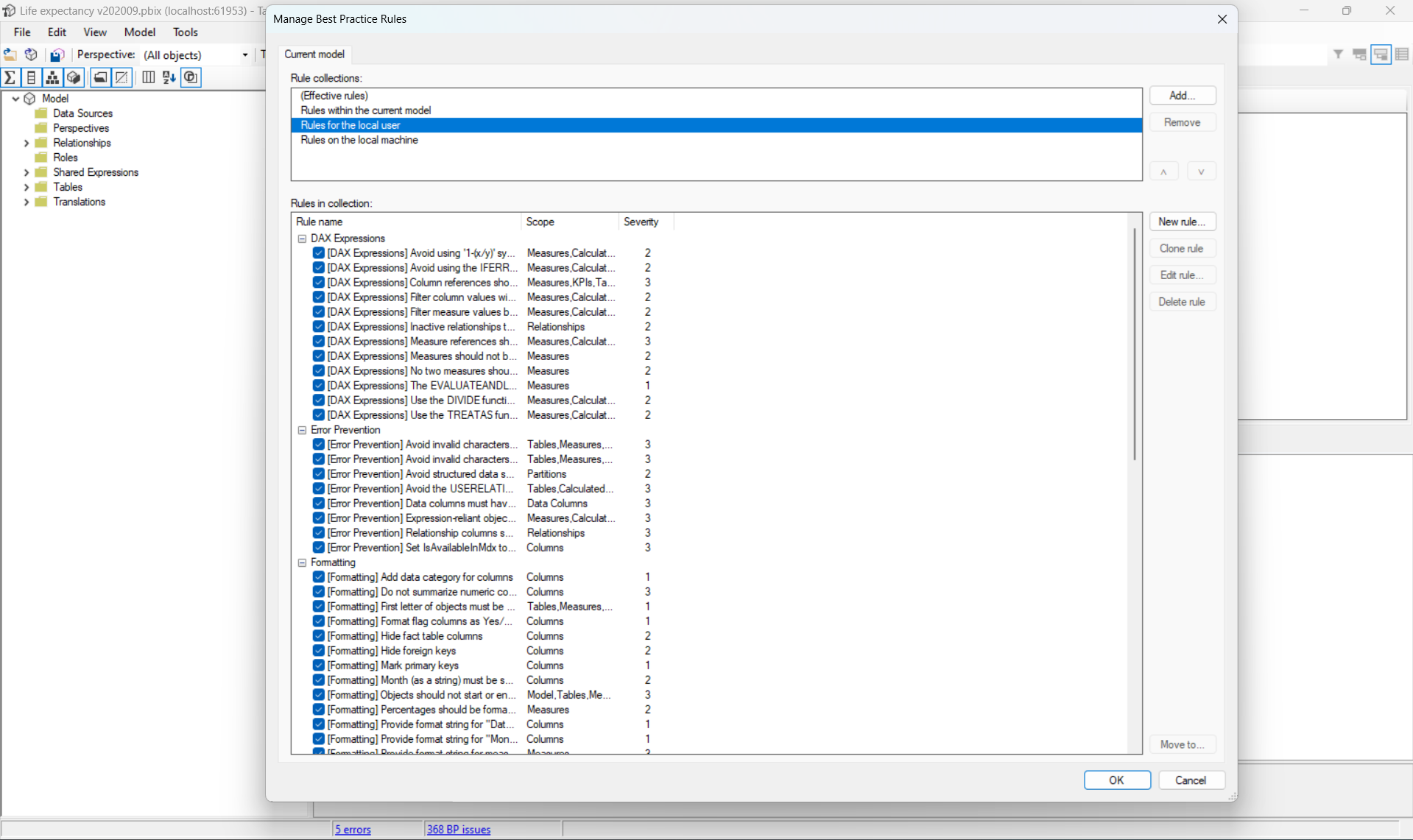This screenshot has height=840, width=1413.
Task: Uncheck the Hide foreign keys rule
Action: pyautogui.click(x=319, y=651)
